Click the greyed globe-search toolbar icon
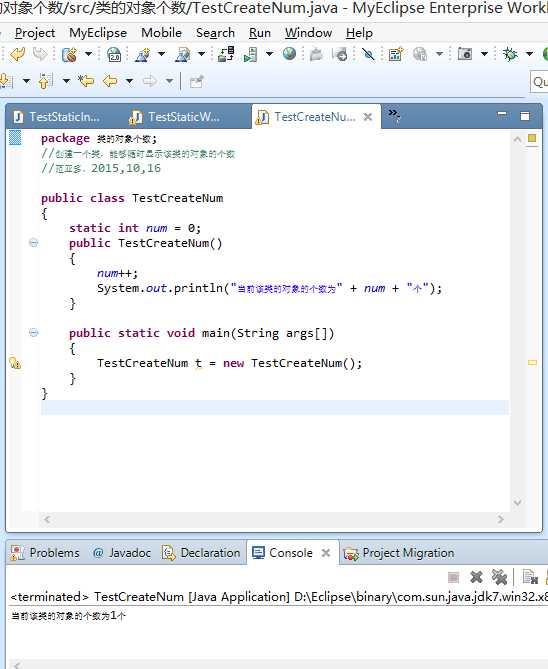548x669 pixels. tap(420, 54)
